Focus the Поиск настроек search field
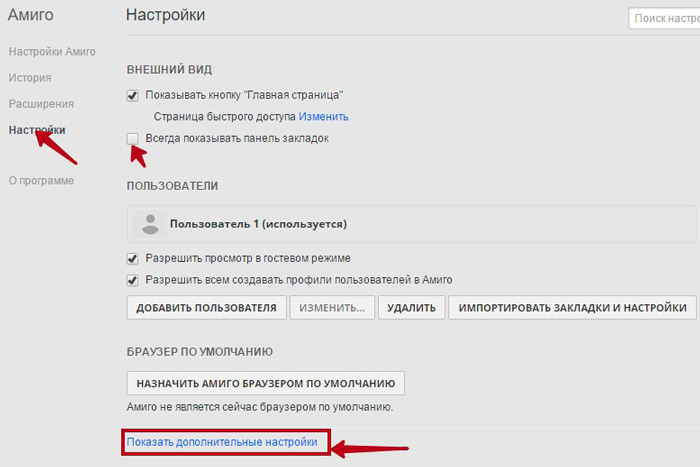 tap(664, 18)
